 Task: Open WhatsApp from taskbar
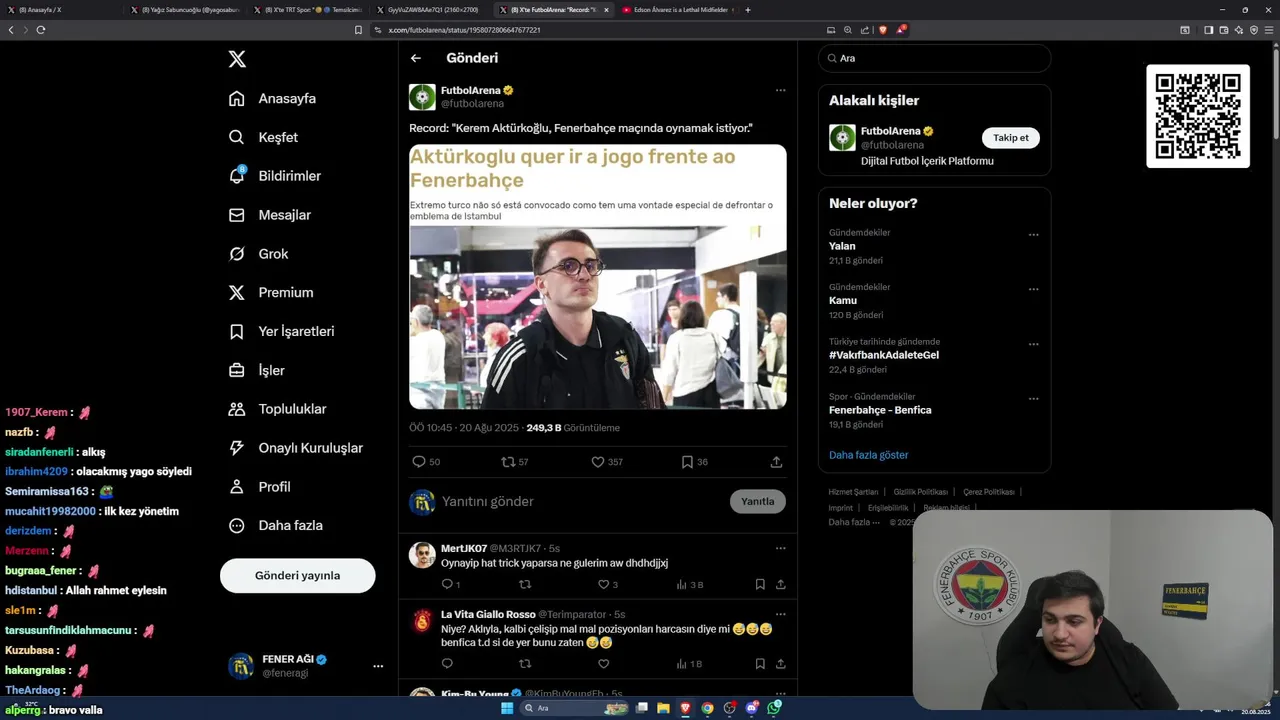(x=774, y=708)
